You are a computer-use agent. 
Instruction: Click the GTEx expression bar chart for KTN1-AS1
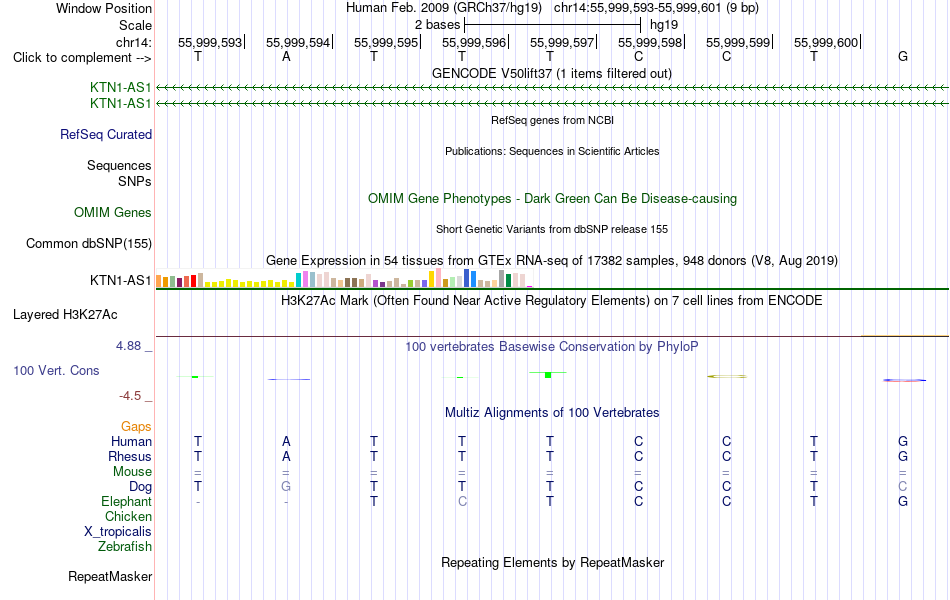click(x=344, y=278)
